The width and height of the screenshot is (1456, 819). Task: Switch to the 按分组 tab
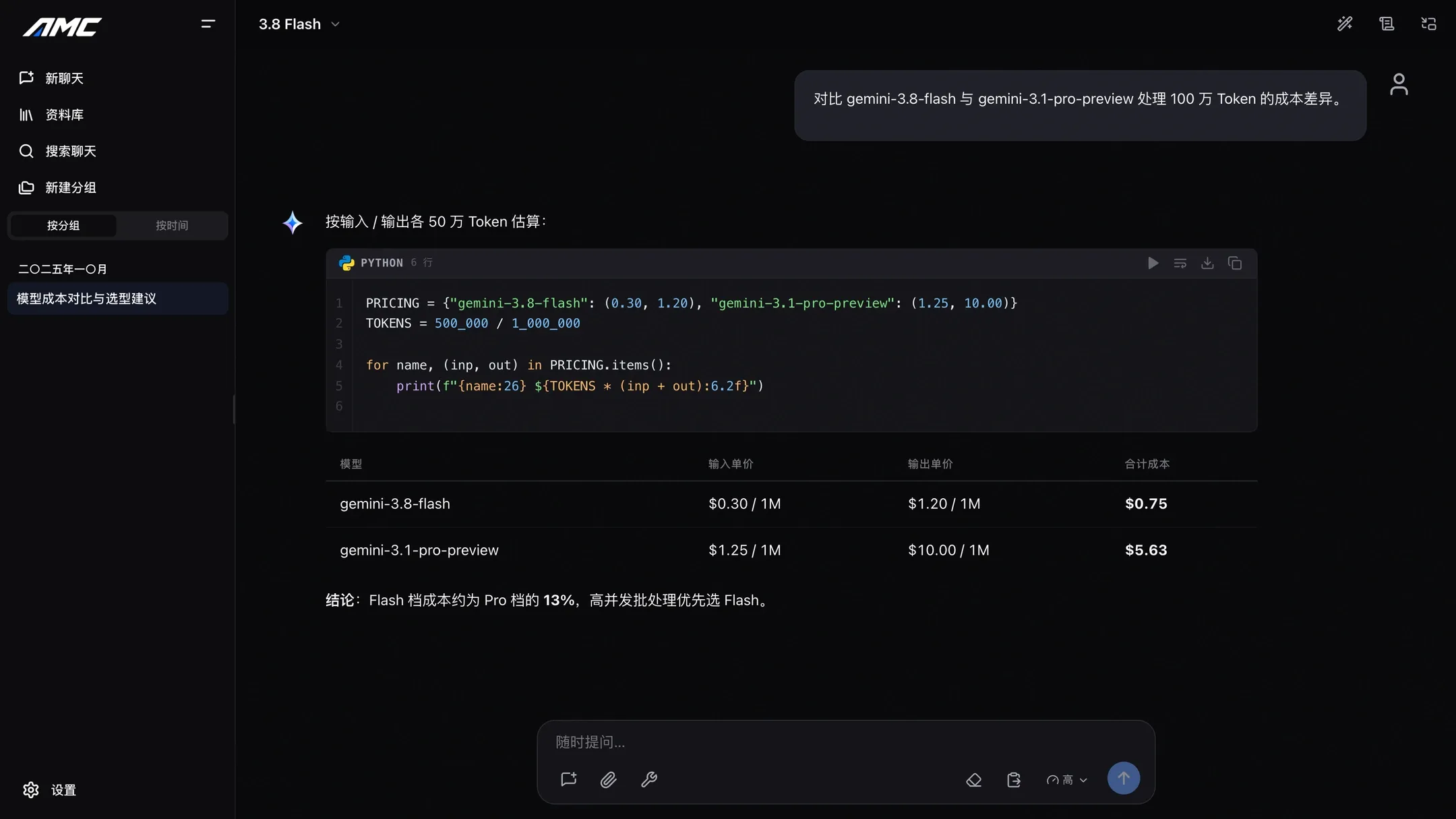coord(63,225)
